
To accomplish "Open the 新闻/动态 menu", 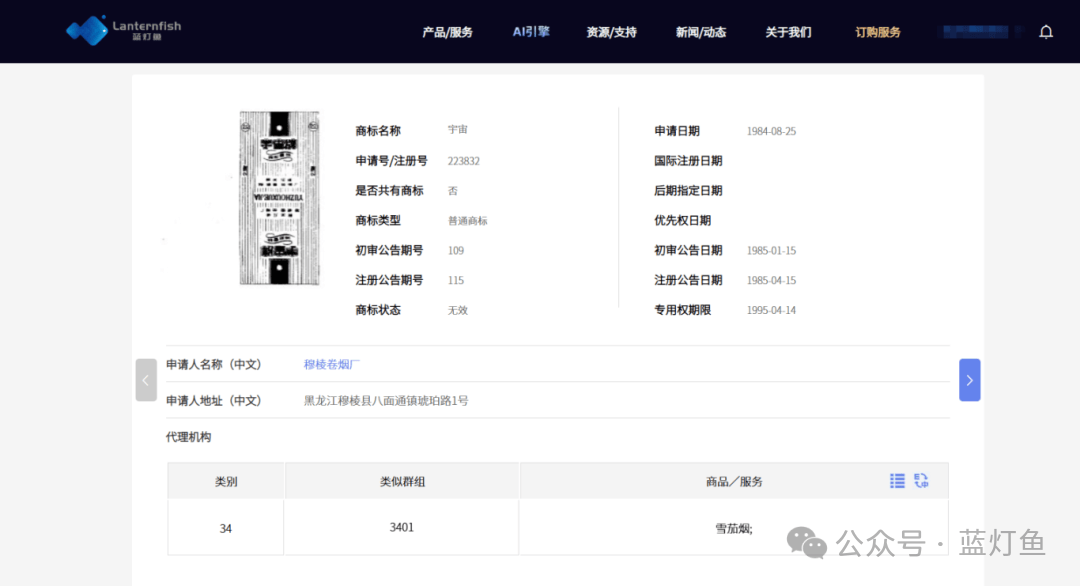I will [x=700, y=32].
